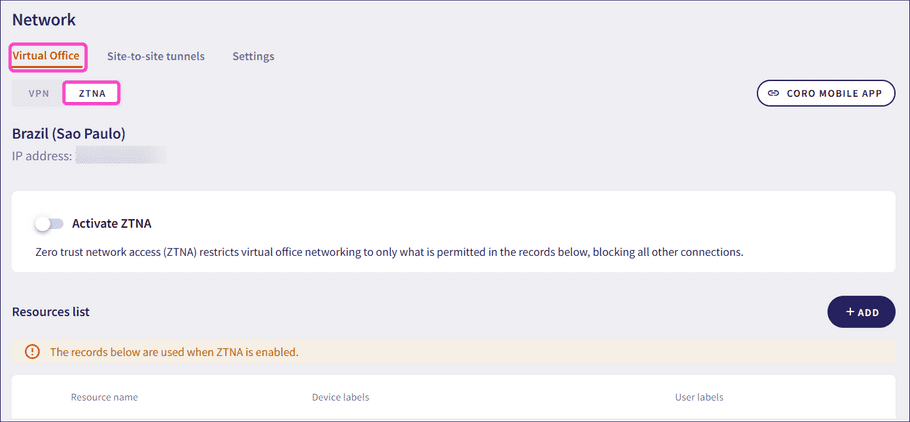Select the VPN sub-tab
This screenshot has width=910, height=422.
(x=38, y=93)
